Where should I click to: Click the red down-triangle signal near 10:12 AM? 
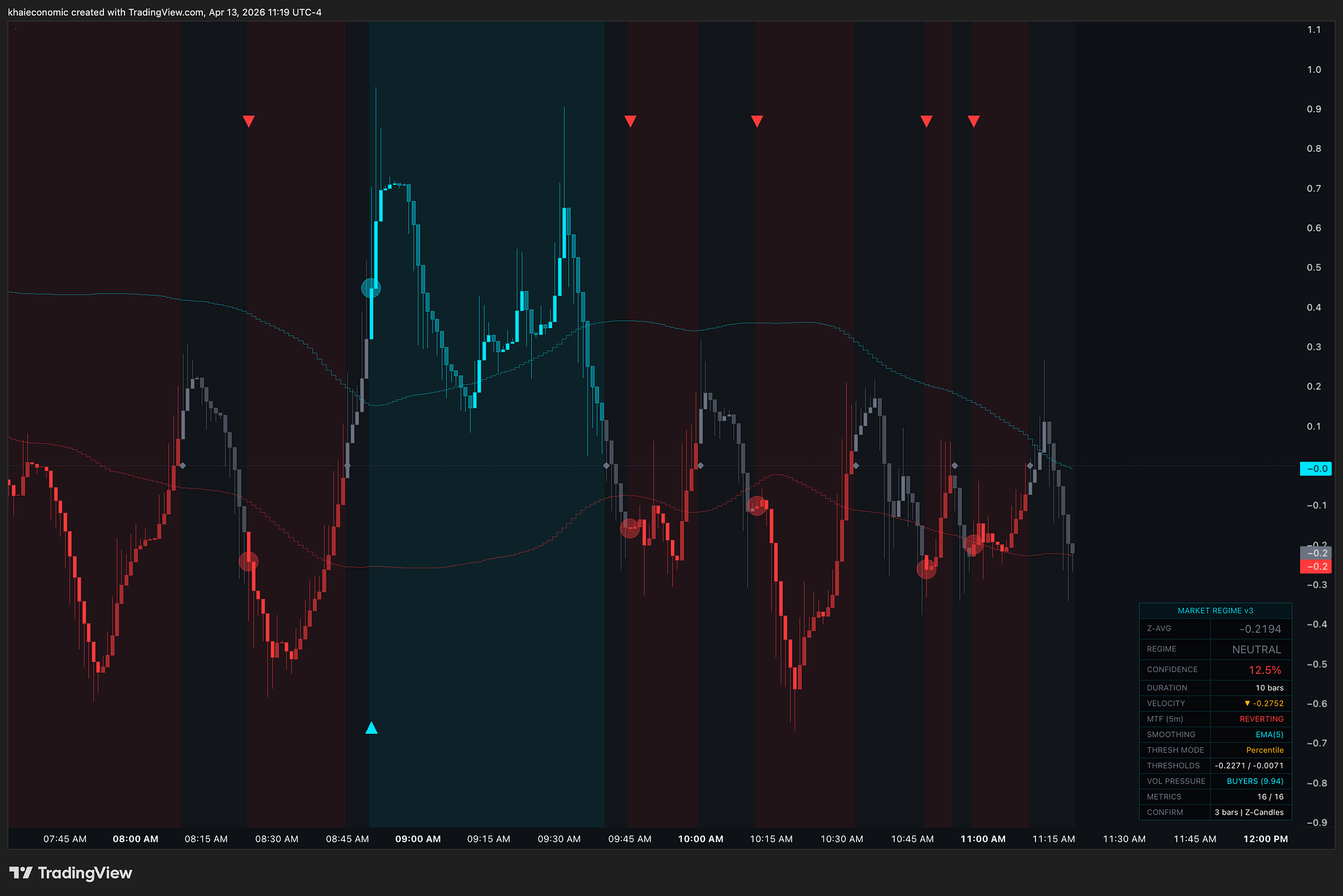click(x=757, y=121)
